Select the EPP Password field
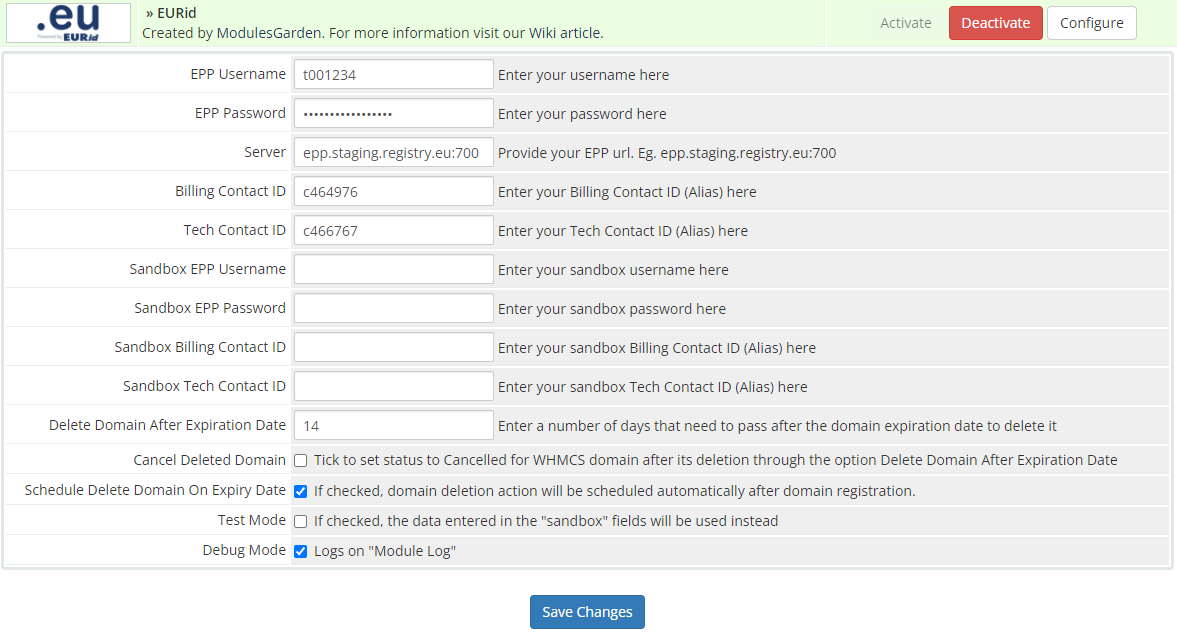The width and height of the screenshot is (1177, 635). 393,112
